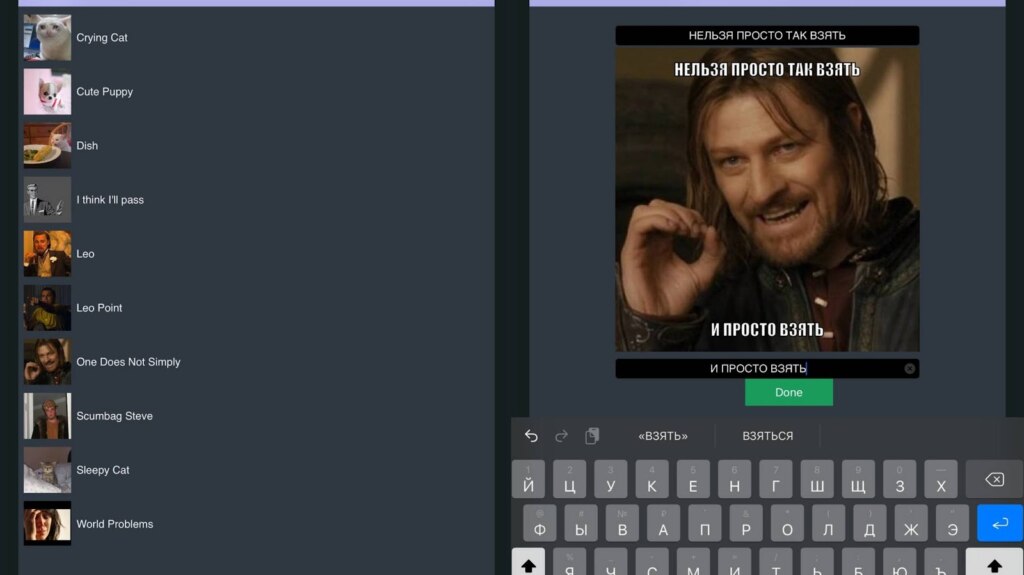The height and width of the screenshot is (575, 1024).
Task: Pick the Sleepy Cat thumbnail
Action: point(47,470)
